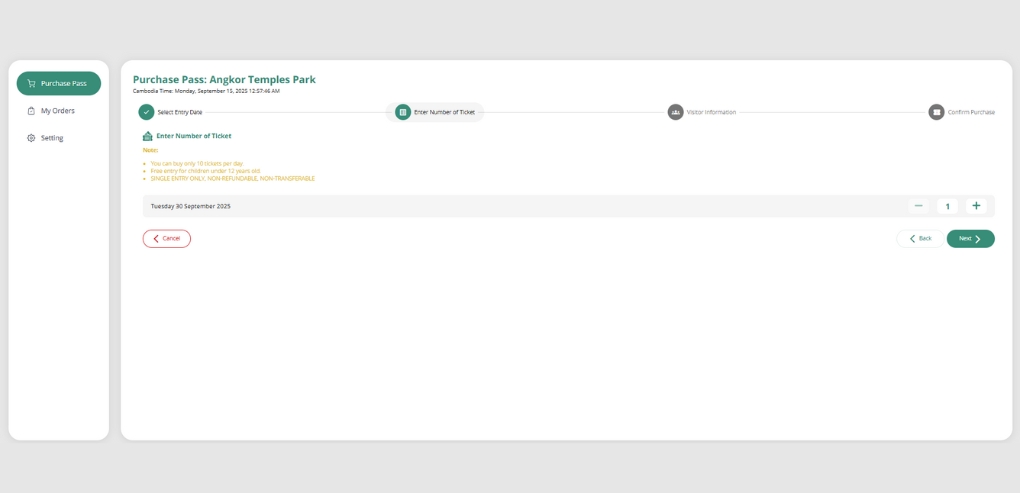Click the Cambodia Time timestamp text

coord(206,91)
